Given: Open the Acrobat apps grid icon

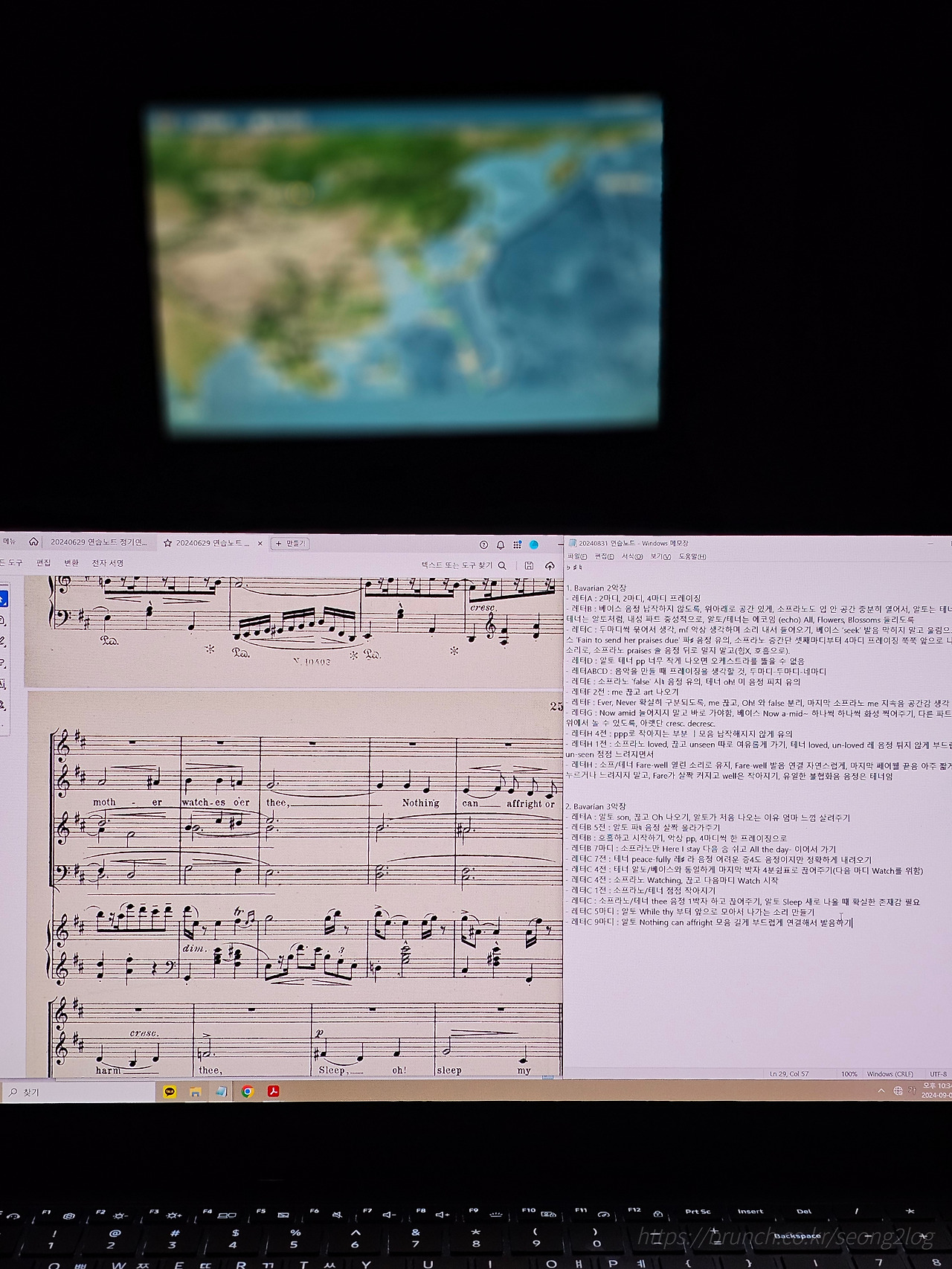Looking at the screenshot, I should click(x=517, y=545).
